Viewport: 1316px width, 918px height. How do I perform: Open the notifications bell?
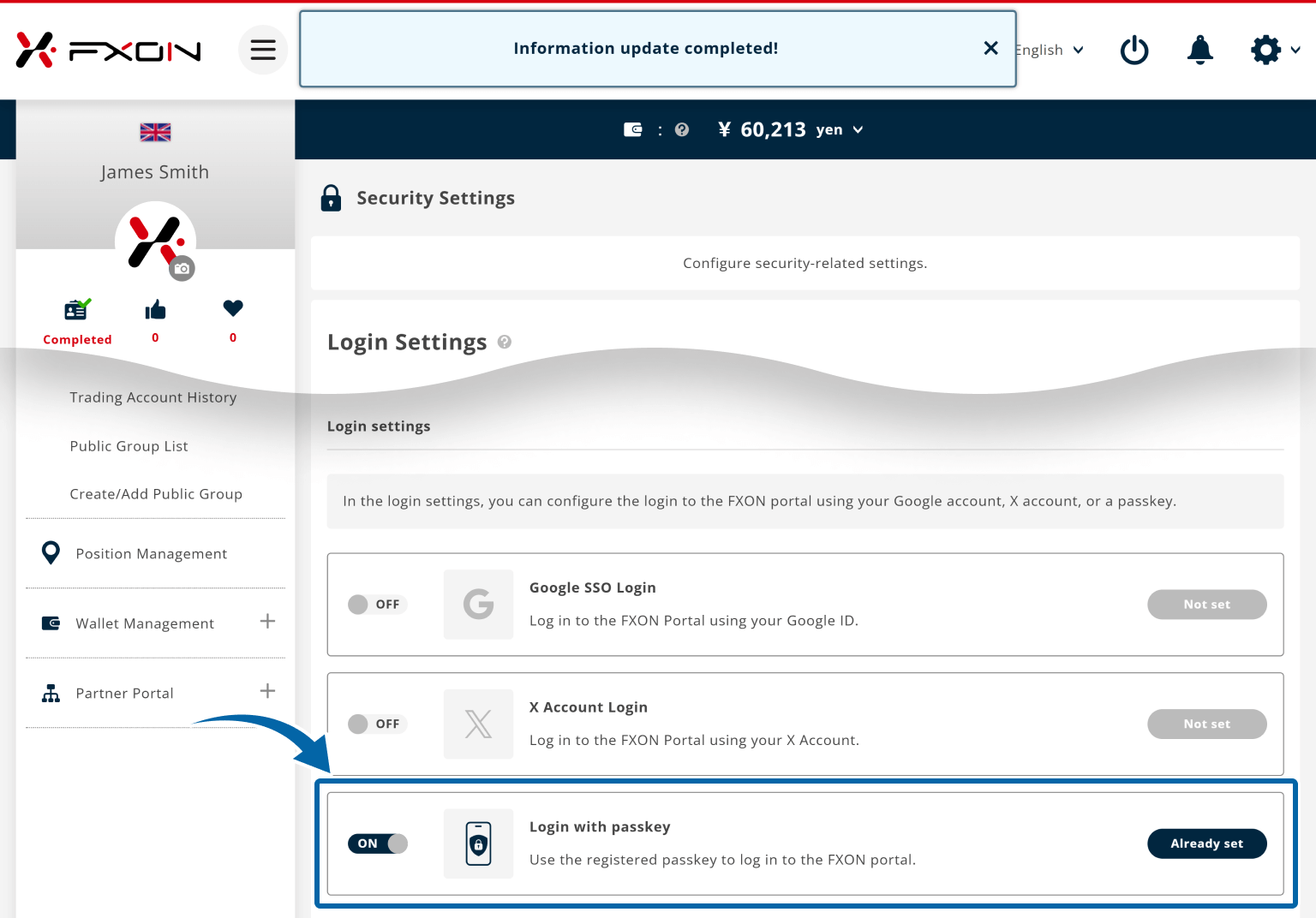tap(1200, 50)
